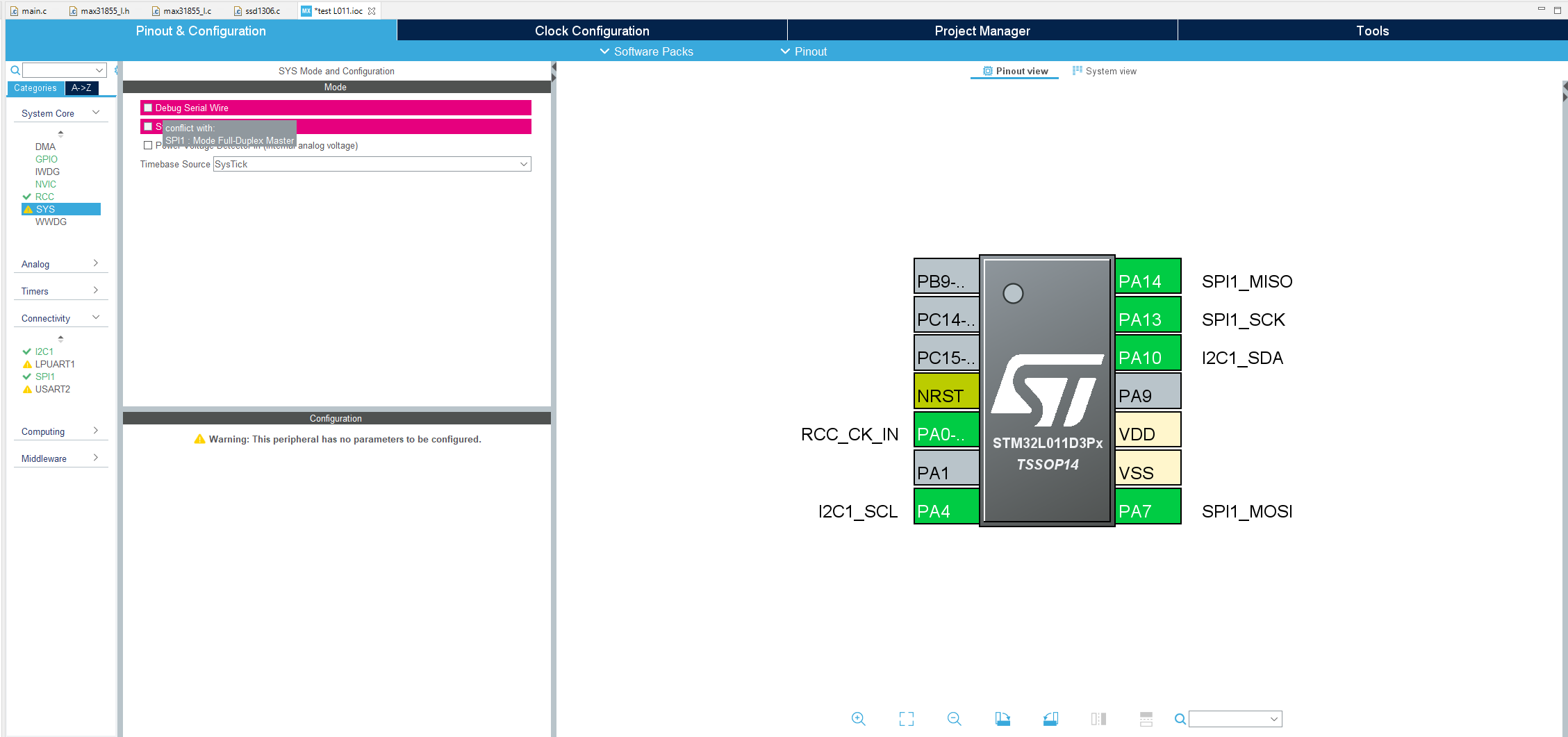Select WWDG in System Core list
The image size is (1568, 737).
[51, 222]
